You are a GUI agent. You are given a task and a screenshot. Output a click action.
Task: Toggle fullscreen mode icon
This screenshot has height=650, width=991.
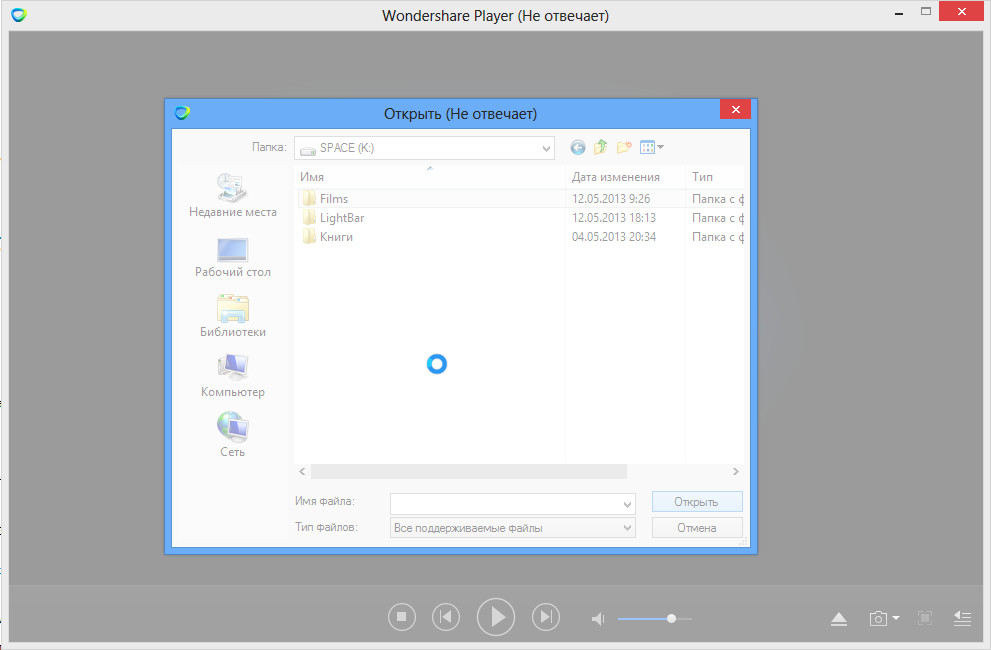925,619
